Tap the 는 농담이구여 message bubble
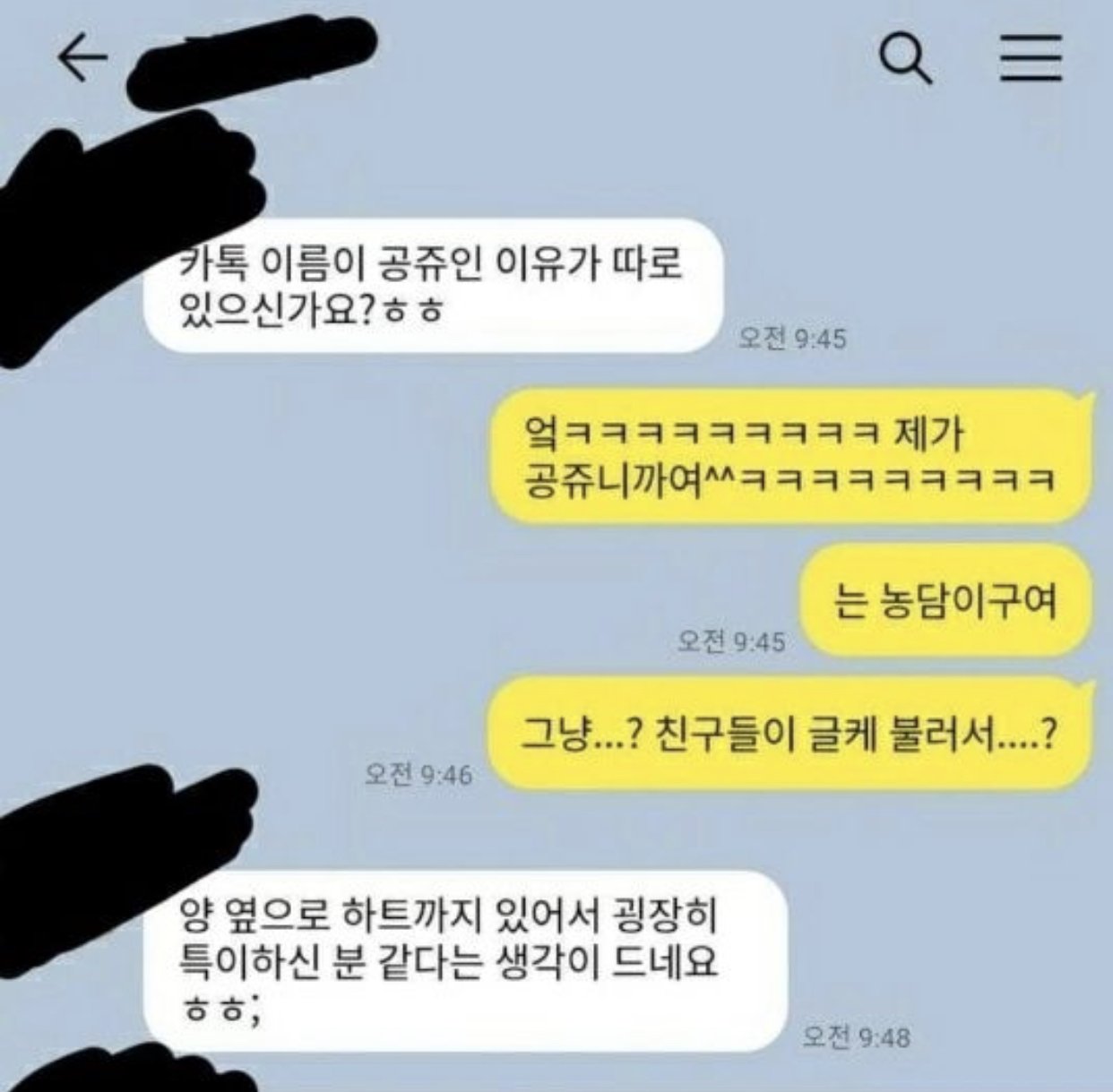1113x1092 pixels. pyautogui.click(x=945, y=599)
